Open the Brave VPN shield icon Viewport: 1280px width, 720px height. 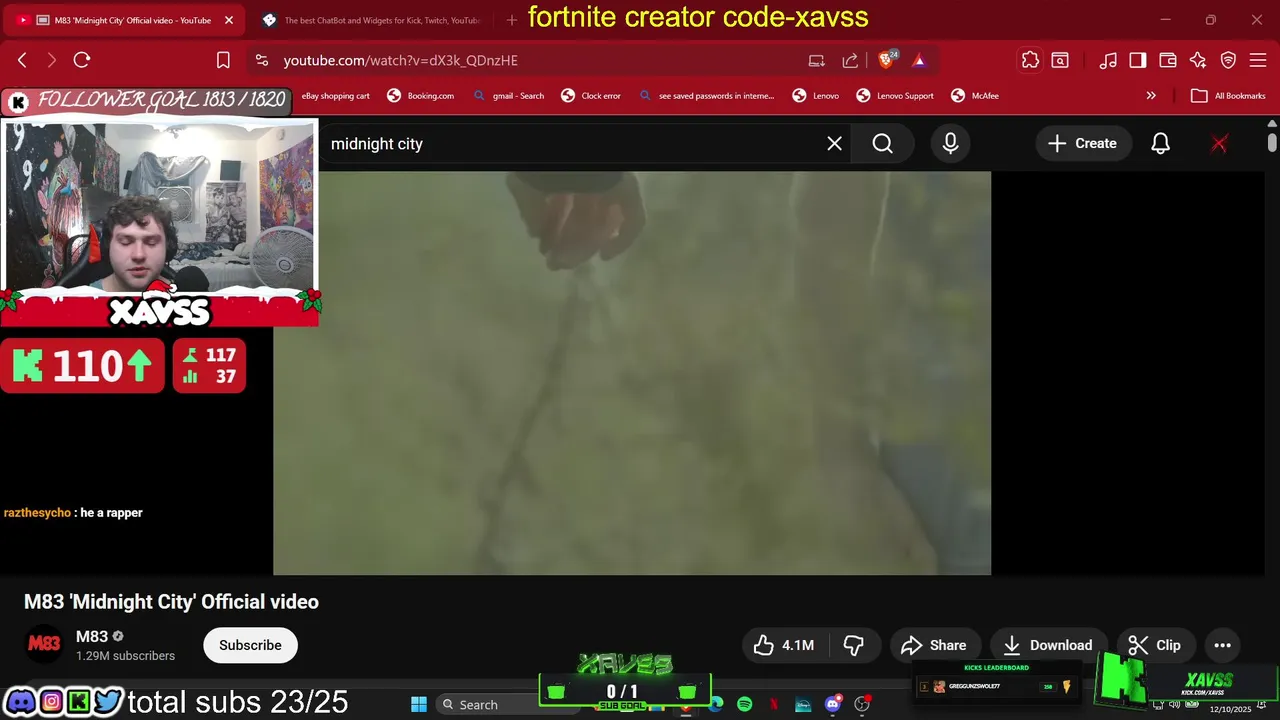coord(1228,60)
